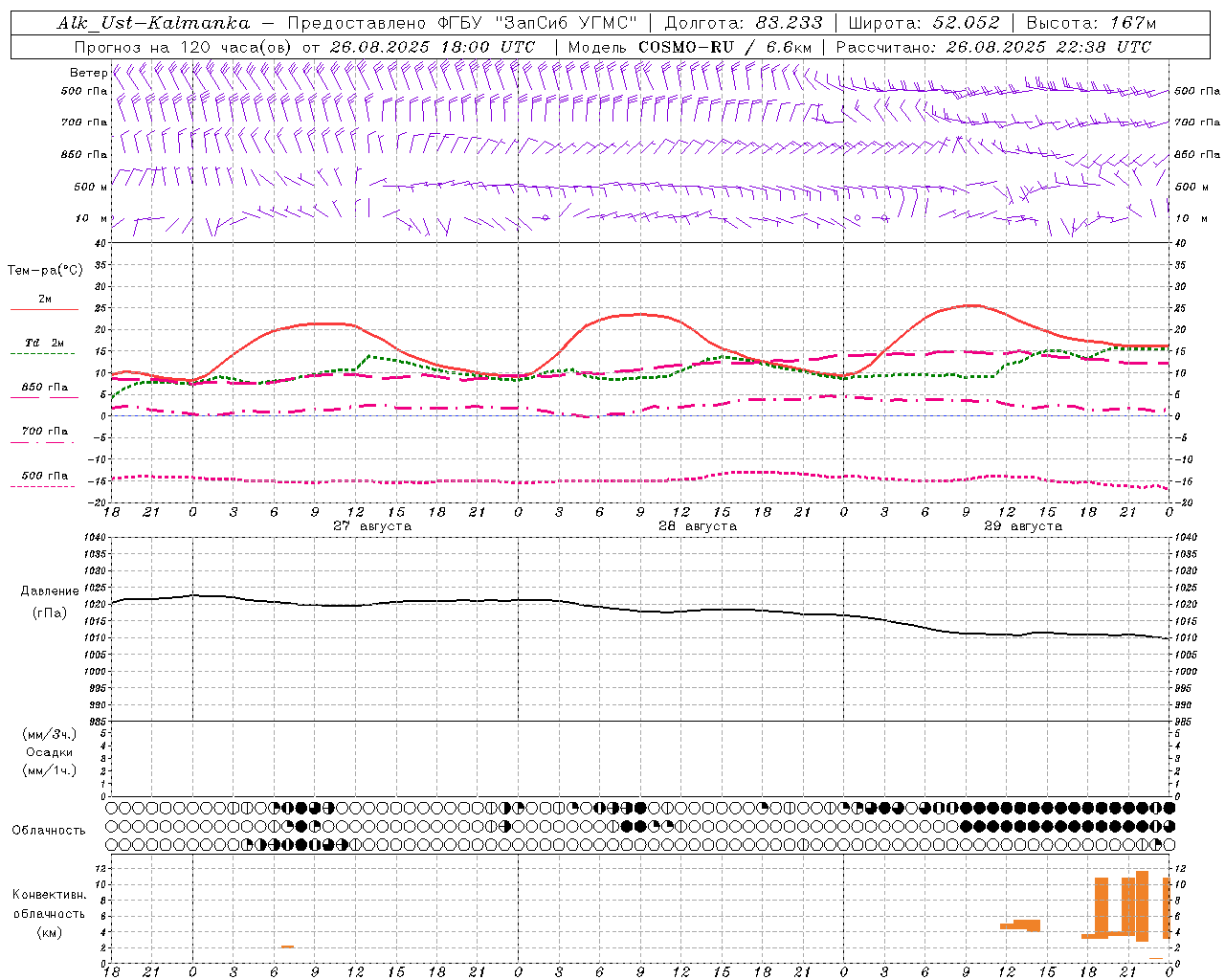Viewport: 1225px width, 980px height.
Task: Click the '(км)' convective height unit label
Action: pos(50,932)
